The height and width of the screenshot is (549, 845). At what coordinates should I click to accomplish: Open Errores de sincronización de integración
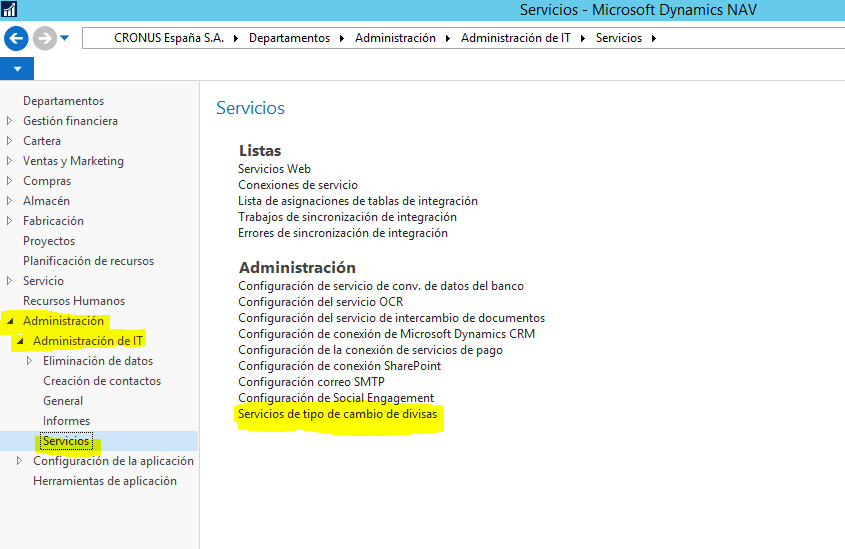(x=343, y=233)
